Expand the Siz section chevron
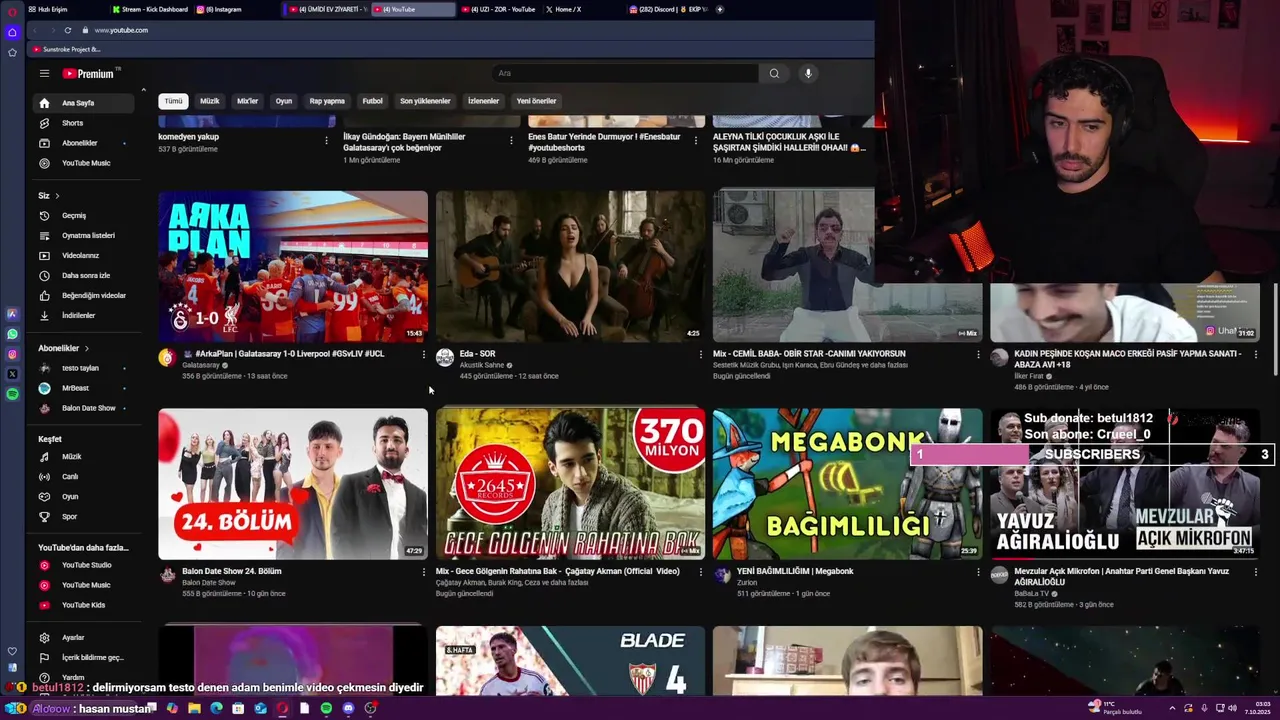This screenshot has height=720, width=1280. (x=57, y=196)
